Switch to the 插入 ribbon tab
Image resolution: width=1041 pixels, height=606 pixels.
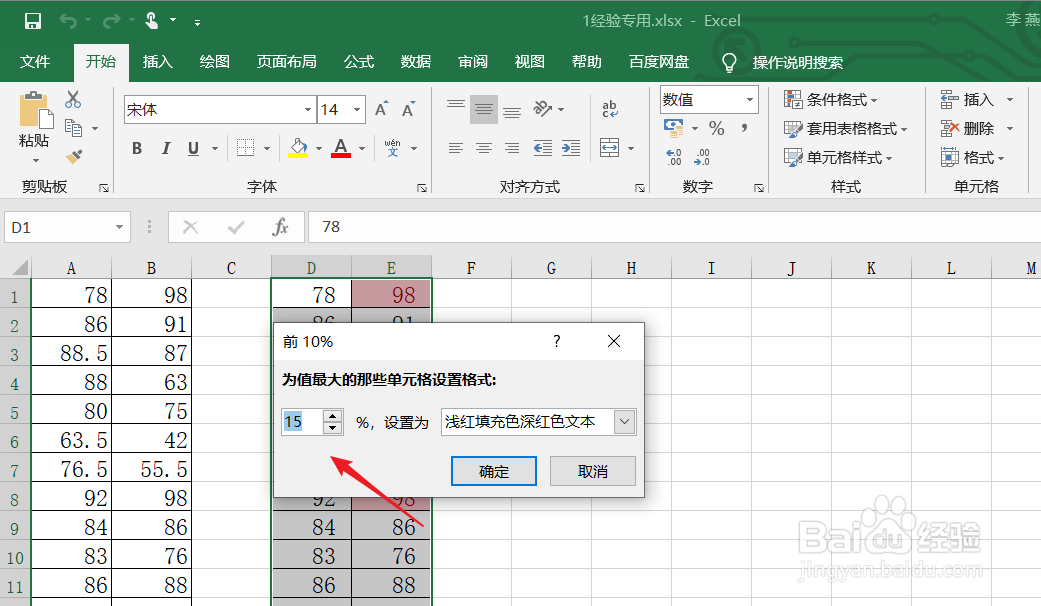pyautogui.click(x=157, y=62)
